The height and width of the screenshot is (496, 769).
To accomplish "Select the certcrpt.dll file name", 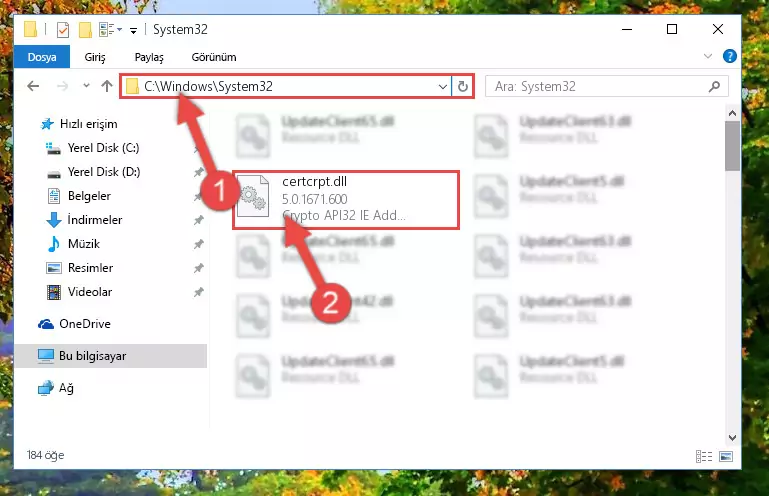I will click(314, 182).
